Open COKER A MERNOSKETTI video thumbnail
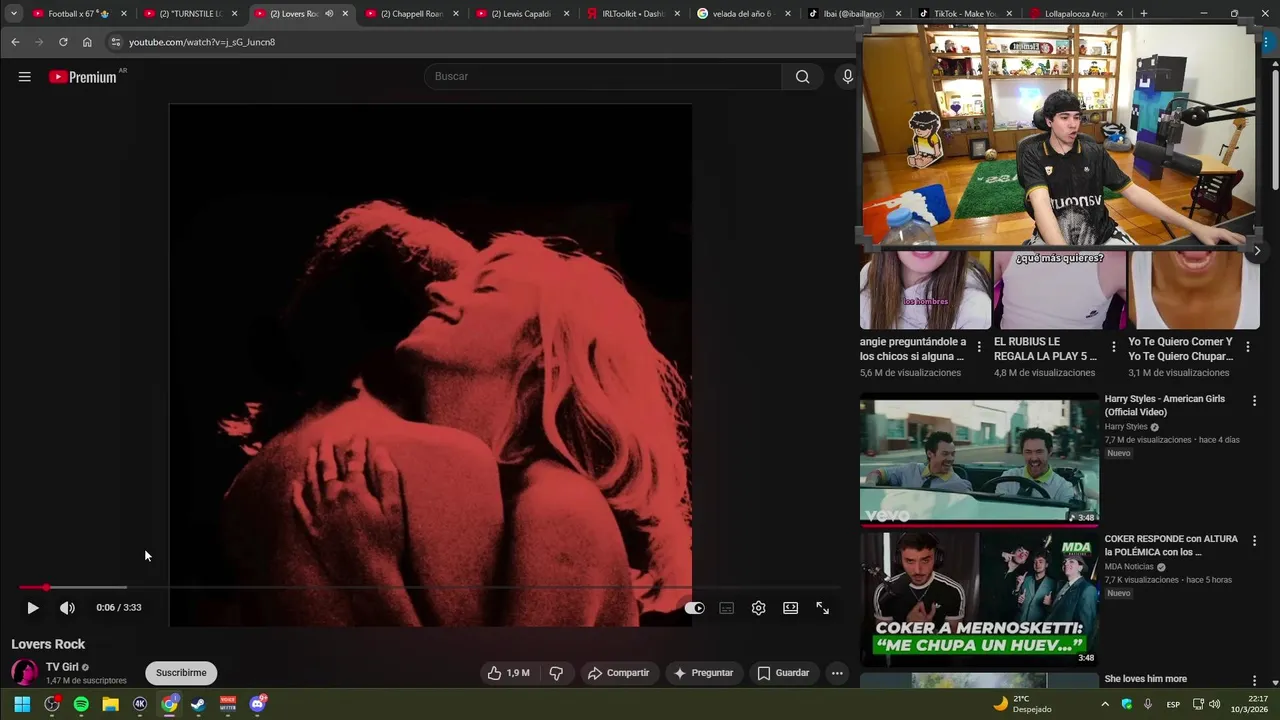The image size is (1280, 720). tap(979, 599)
